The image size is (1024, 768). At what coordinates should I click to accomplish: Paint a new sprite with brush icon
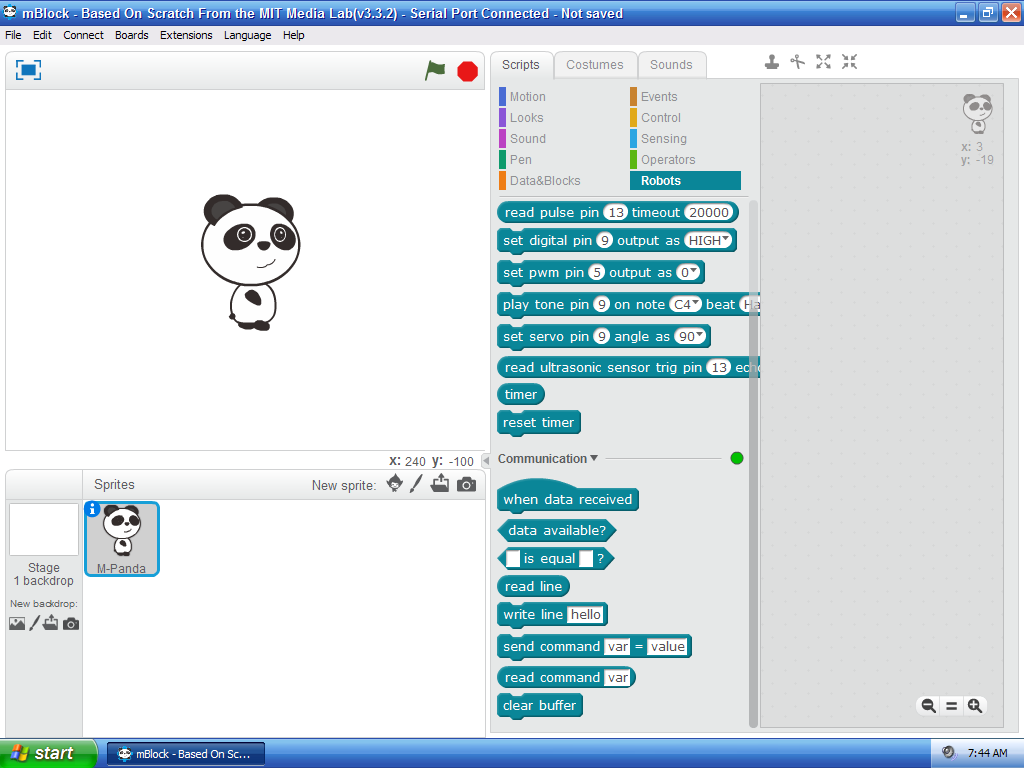pyautogui.click(x=416, y=484)
